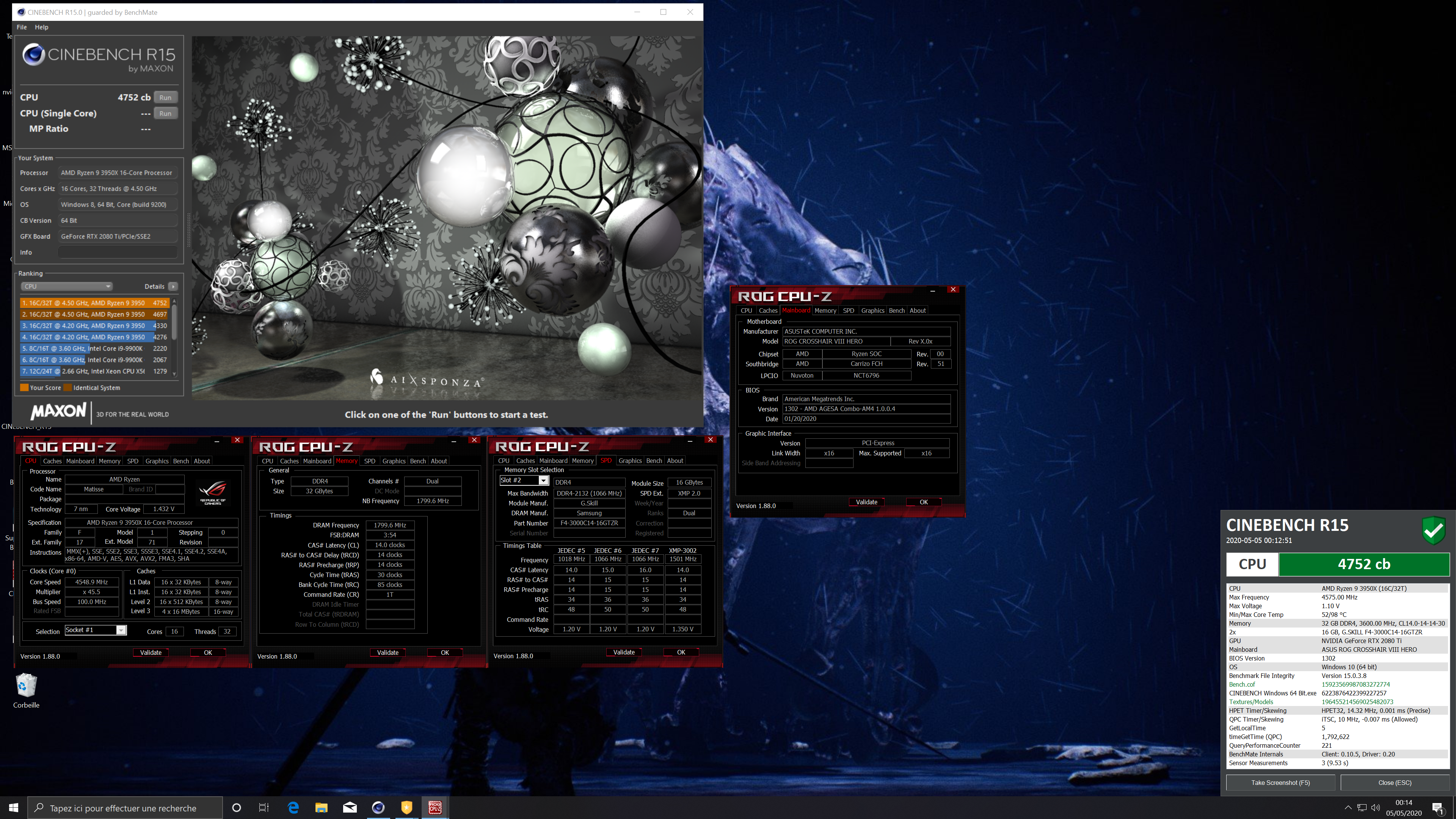Open the Mail app from the taskbar
This screenshot has height=819, width=1456.
(350, 808)
